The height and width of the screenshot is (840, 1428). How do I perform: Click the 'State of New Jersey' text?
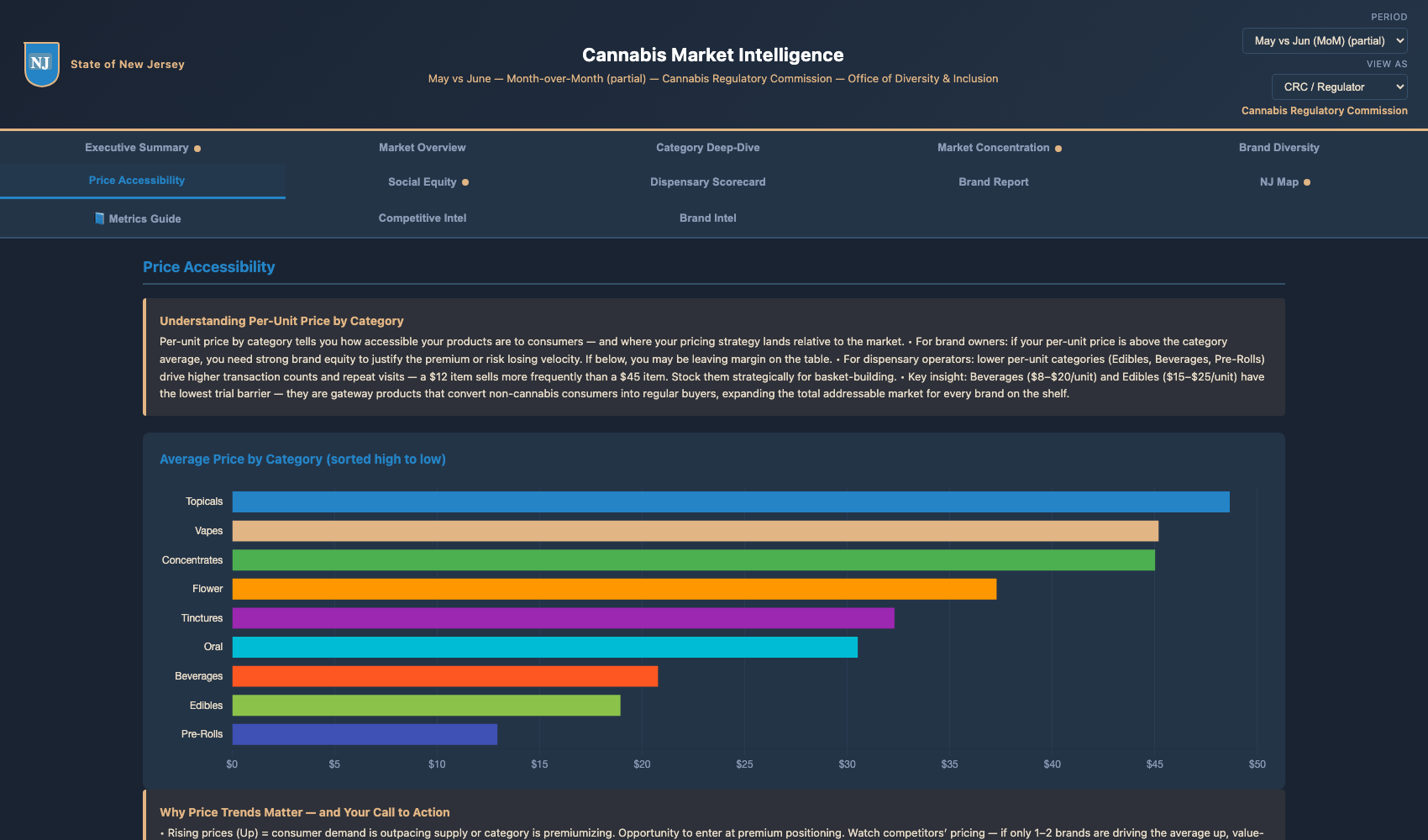(x=128, y=64)
